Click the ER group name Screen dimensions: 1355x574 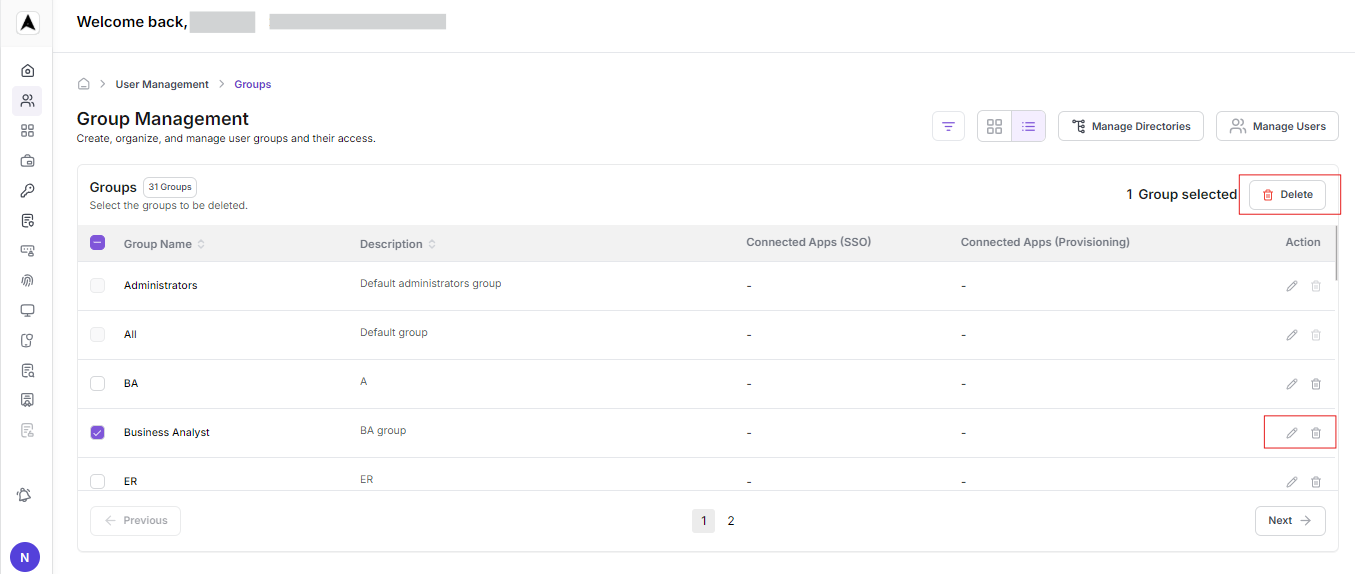click(131, 481)
